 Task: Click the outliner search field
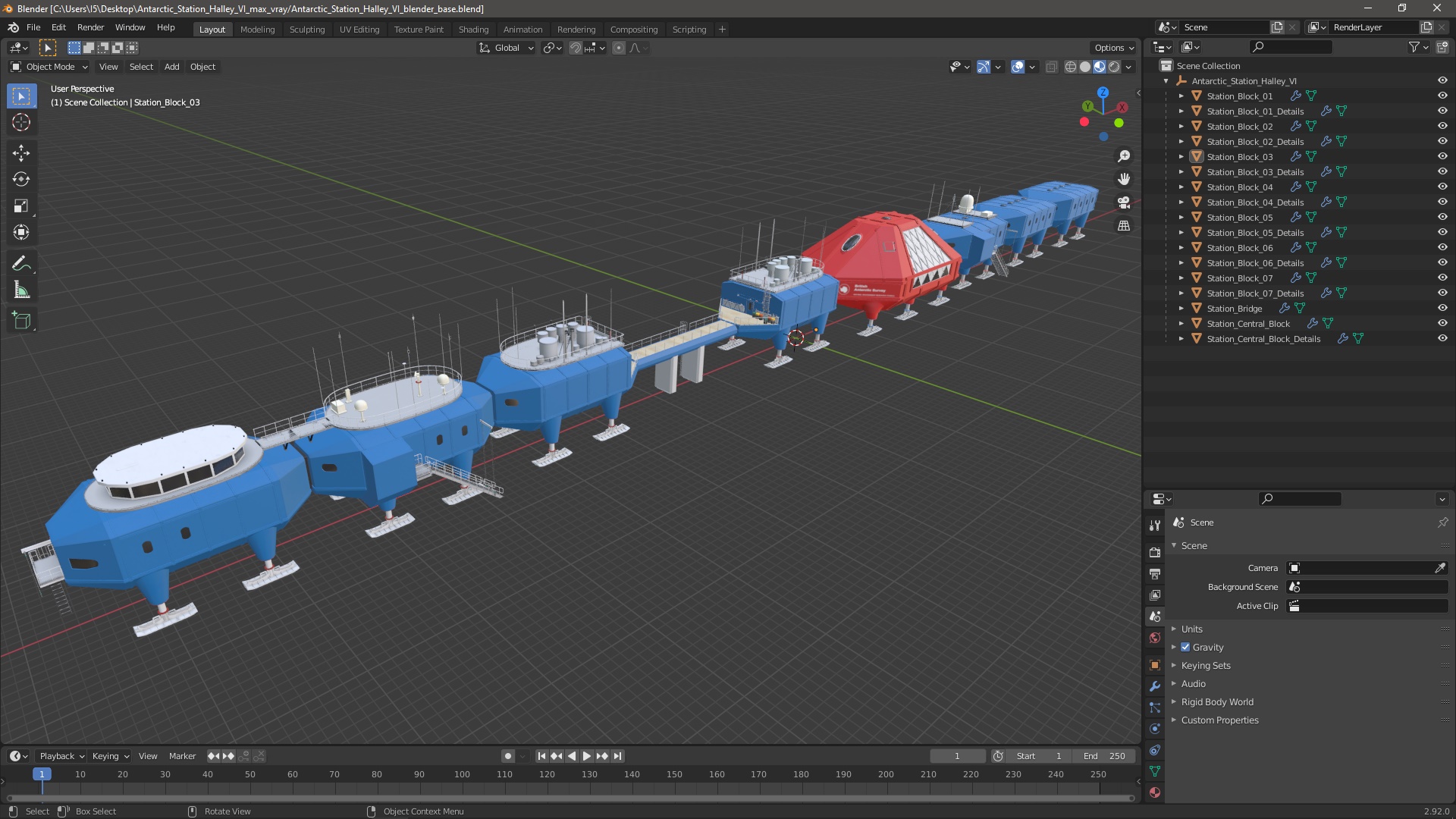[1291, 47]
